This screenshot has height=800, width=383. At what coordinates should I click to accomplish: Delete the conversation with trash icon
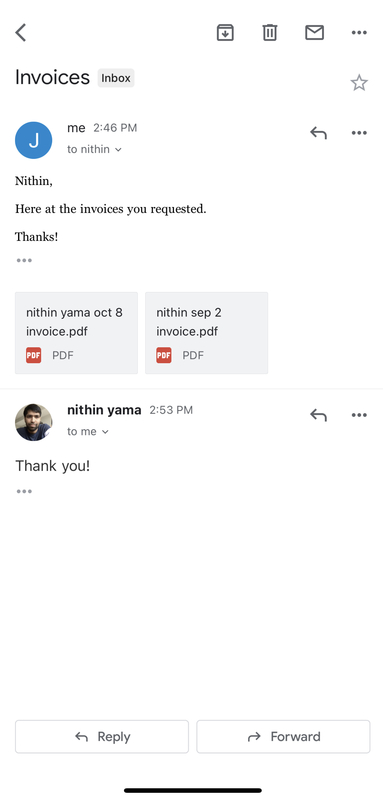tap(270, 33)
